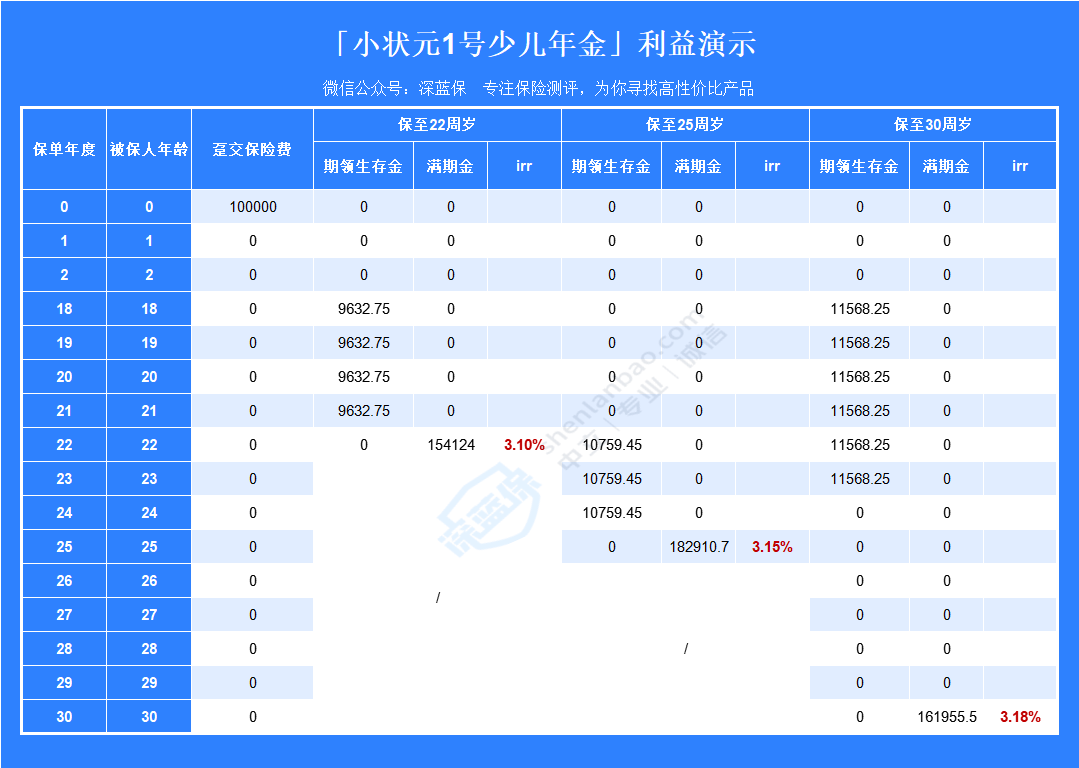Select 11568.25 in the policy year 23 row
Viewport: 1079px width, 768px height.
[x=859, y=479]
